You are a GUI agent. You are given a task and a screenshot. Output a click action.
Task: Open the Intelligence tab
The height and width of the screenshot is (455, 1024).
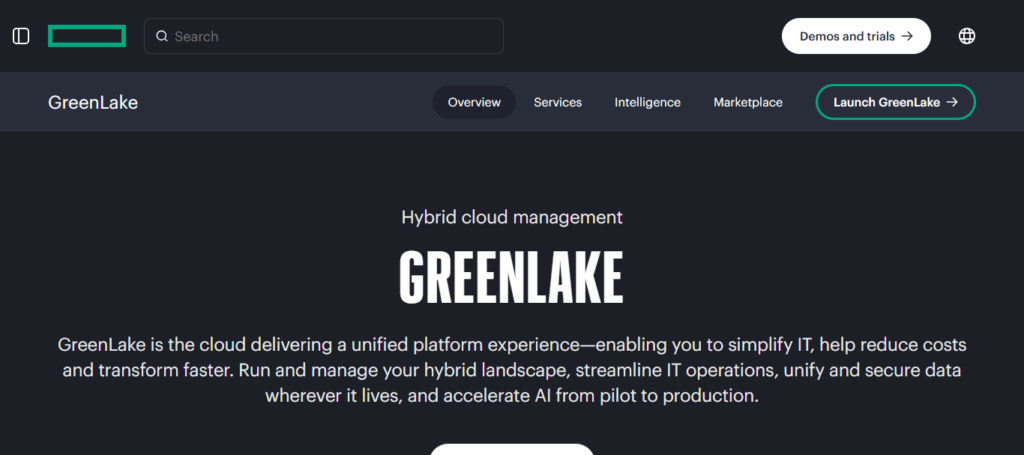click(x=647, y=102)
